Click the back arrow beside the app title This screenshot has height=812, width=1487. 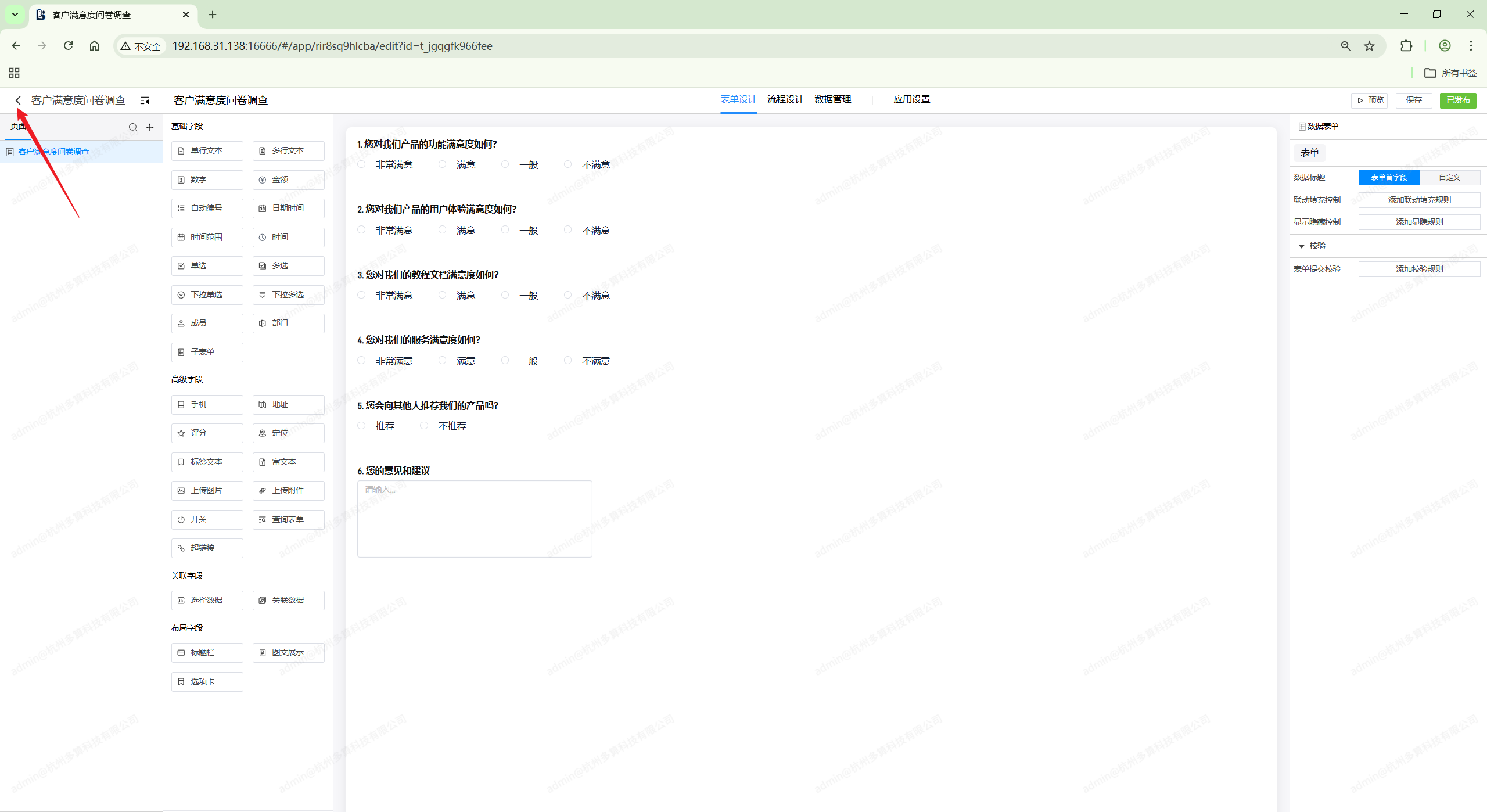(x=18, y=100)
